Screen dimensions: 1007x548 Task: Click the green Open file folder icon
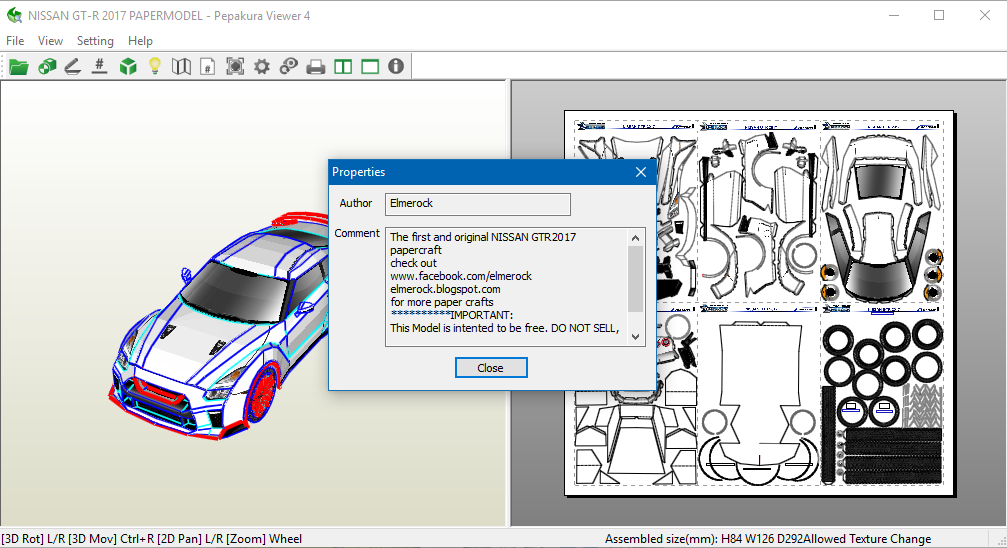19,66
